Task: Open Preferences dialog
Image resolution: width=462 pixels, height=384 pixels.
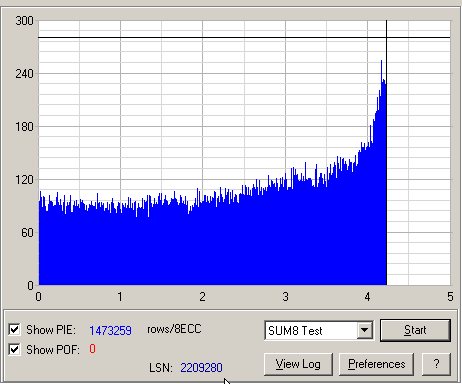Action: [376, 364]
